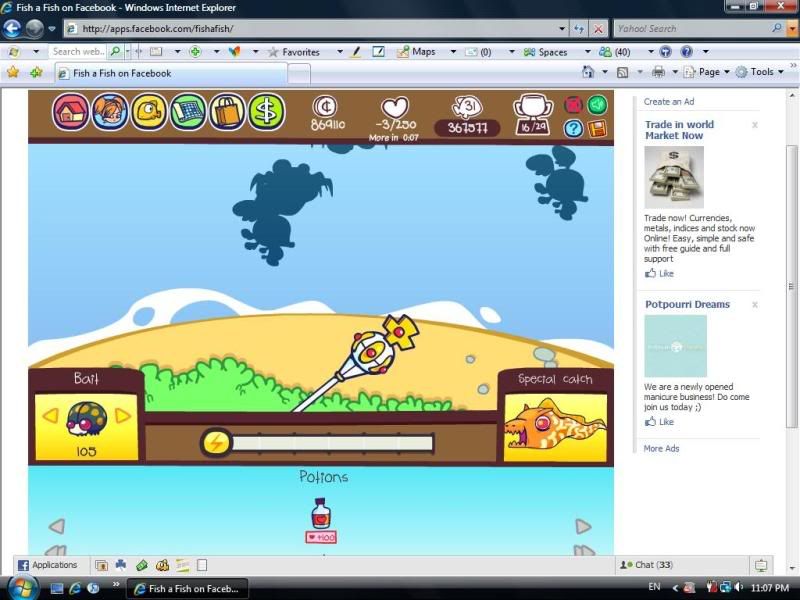Click the green dollar sign icon
Image resolution: width=800 pixels, height=600 pixels.
click(266, 111)
